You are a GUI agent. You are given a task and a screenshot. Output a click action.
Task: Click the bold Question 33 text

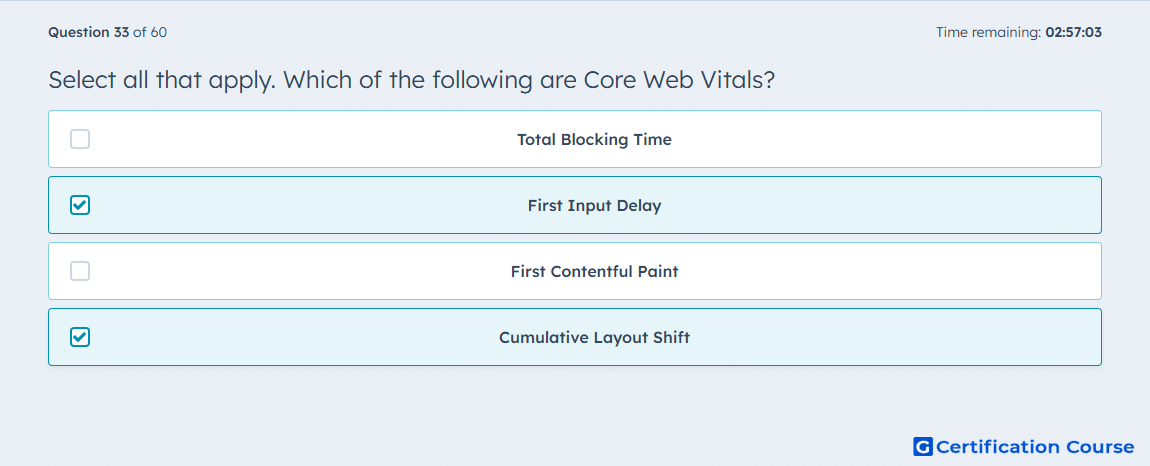coord(89,32)
